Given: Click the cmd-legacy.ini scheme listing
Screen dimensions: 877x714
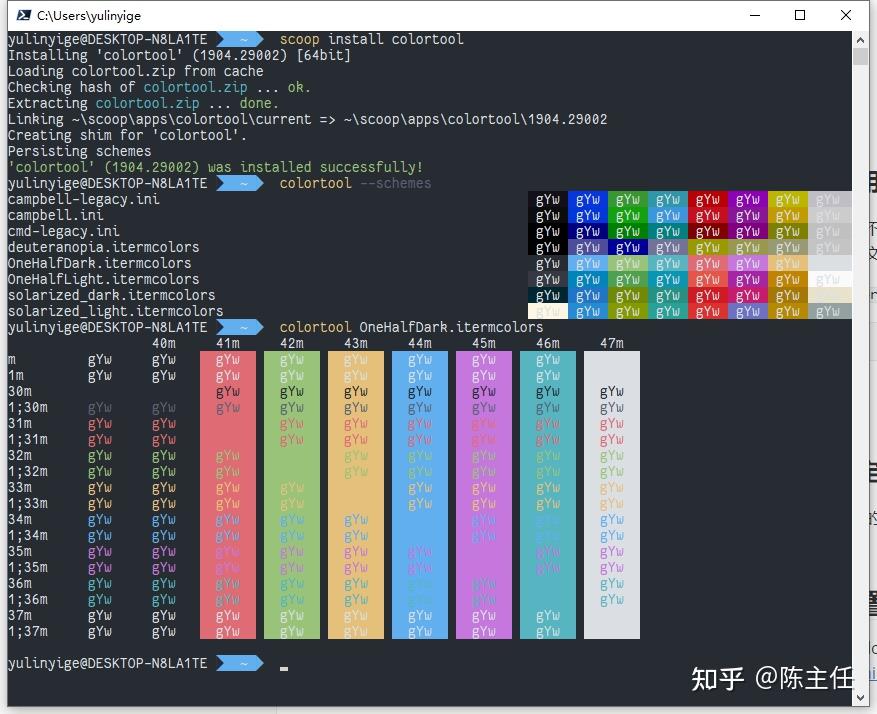Looking at the screenshot, I should pyautogui.click(x=60, y=231).
